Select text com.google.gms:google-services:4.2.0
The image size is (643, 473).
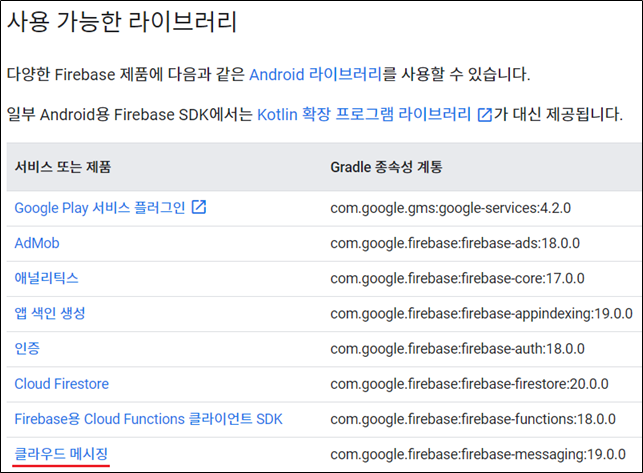pyautogui.click(x=451, y=208)
